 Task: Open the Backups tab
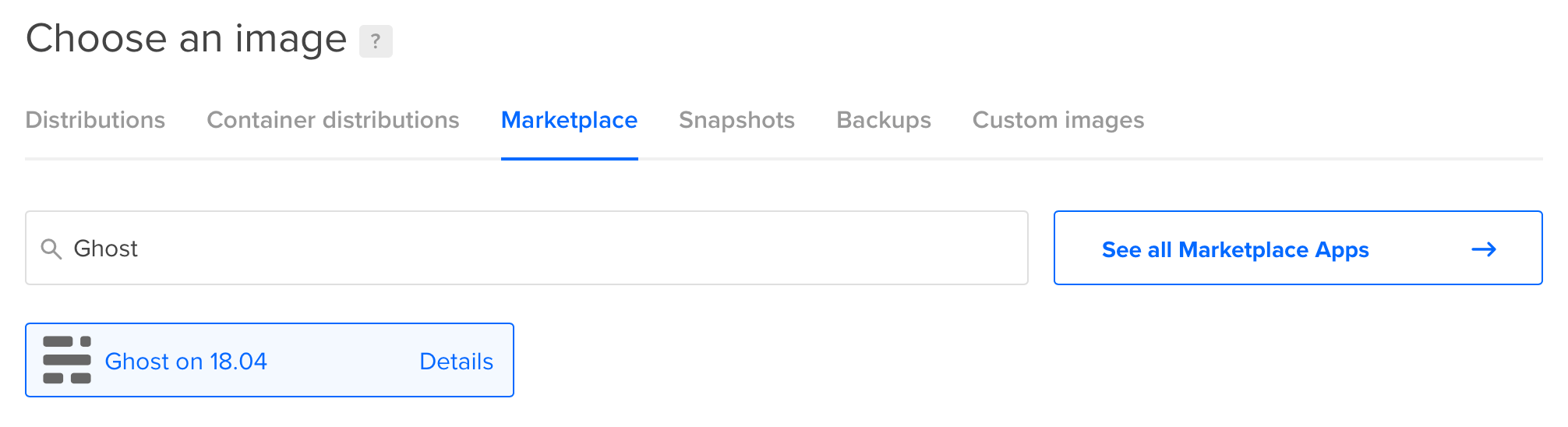884,120
